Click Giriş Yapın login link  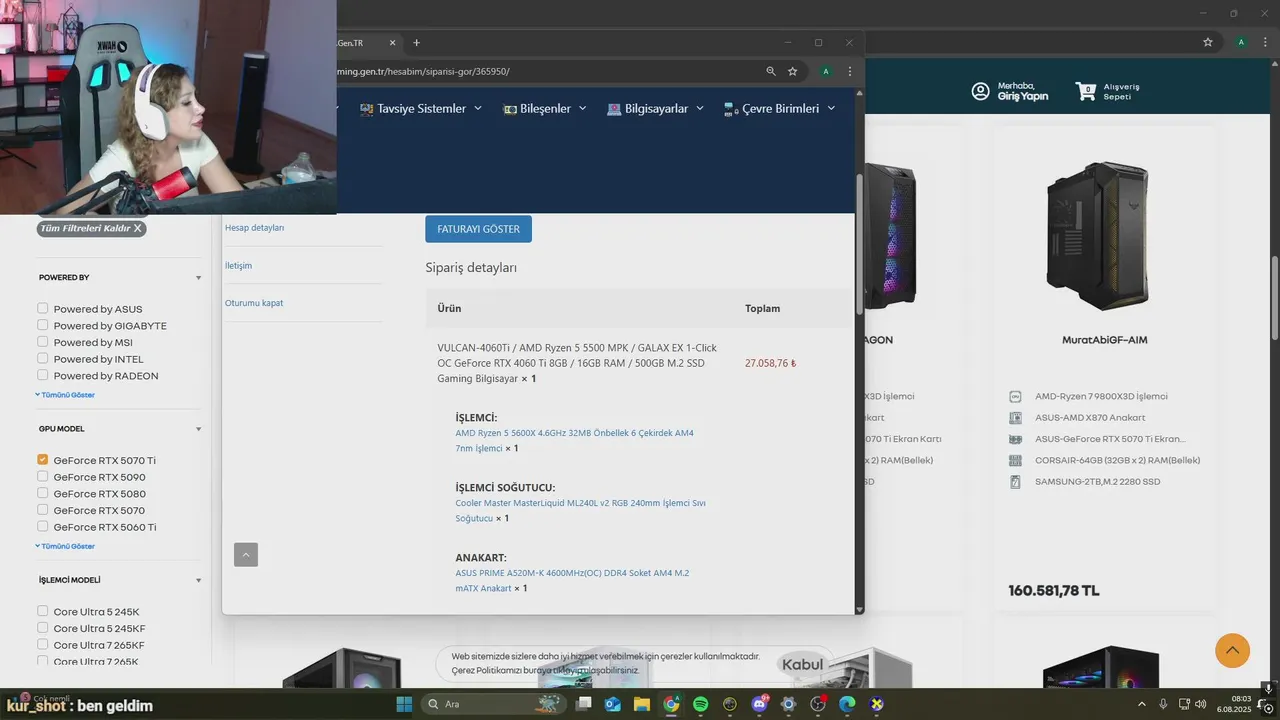pyautogui.click(x=1022, y=96)
